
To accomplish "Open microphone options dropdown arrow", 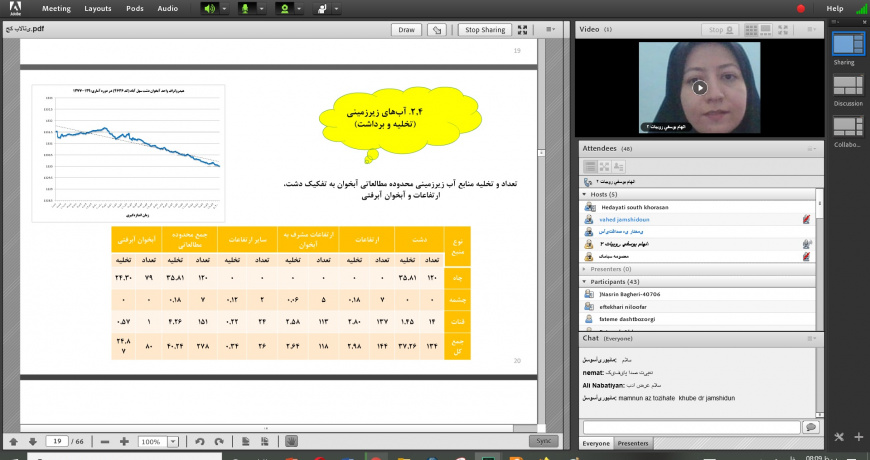I will tap(261, 9).
